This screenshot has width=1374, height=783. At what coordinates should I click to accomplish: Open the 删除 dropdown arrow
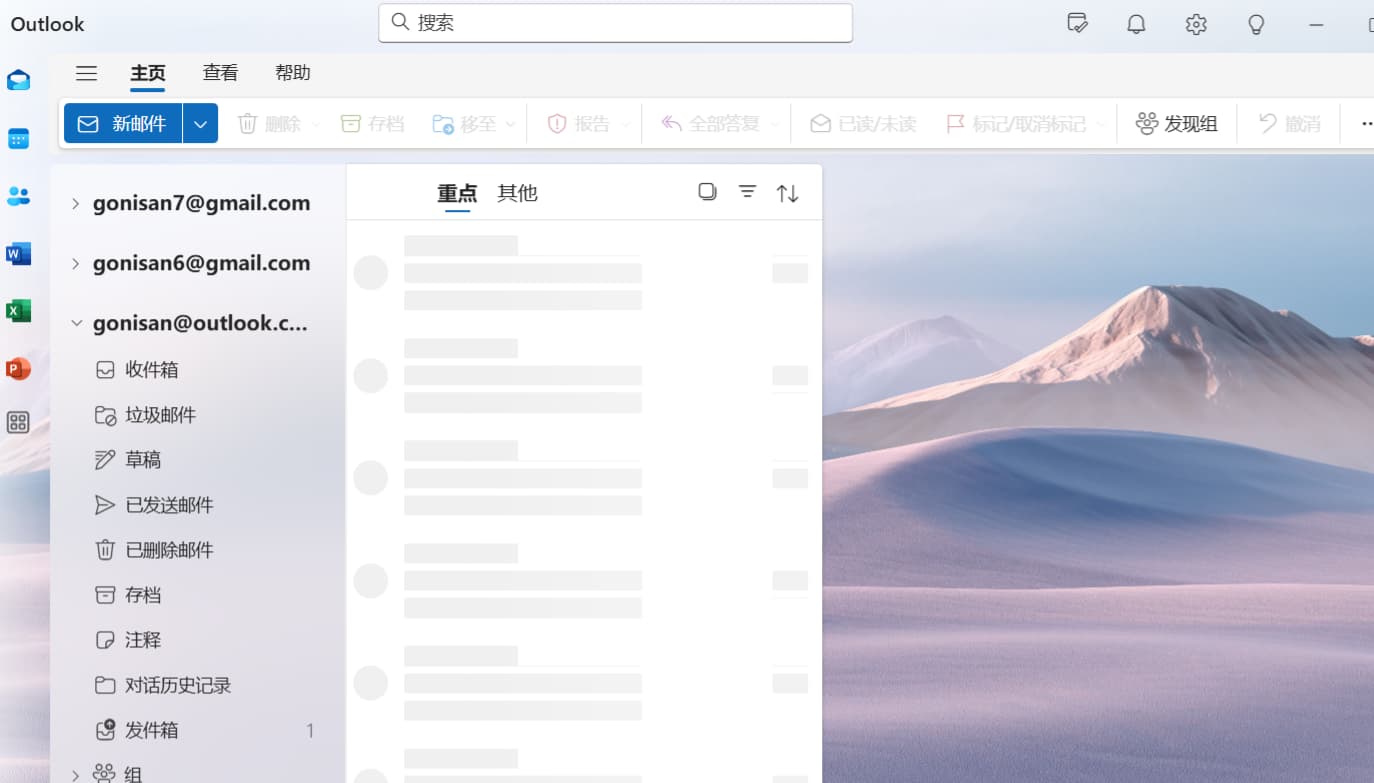coord(316,125)
